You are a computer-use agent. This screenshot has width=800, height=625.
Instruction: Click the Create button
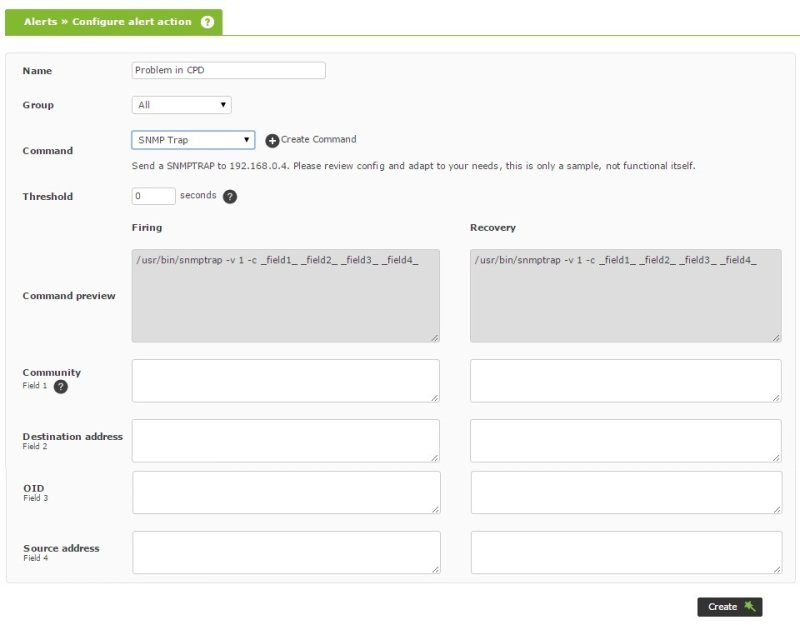point(730,607)
